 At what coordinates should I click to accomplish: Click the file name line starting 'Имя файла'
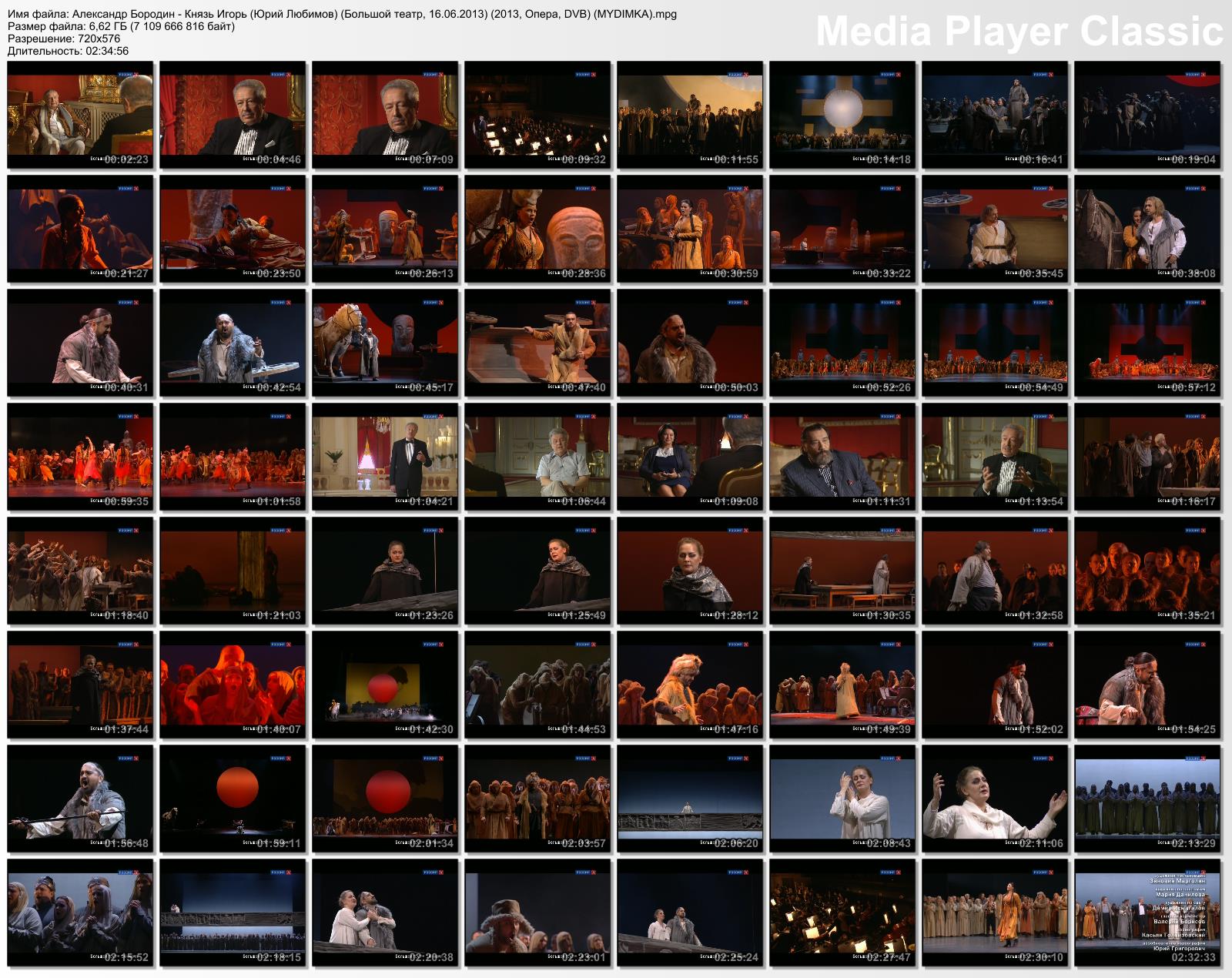342,14
